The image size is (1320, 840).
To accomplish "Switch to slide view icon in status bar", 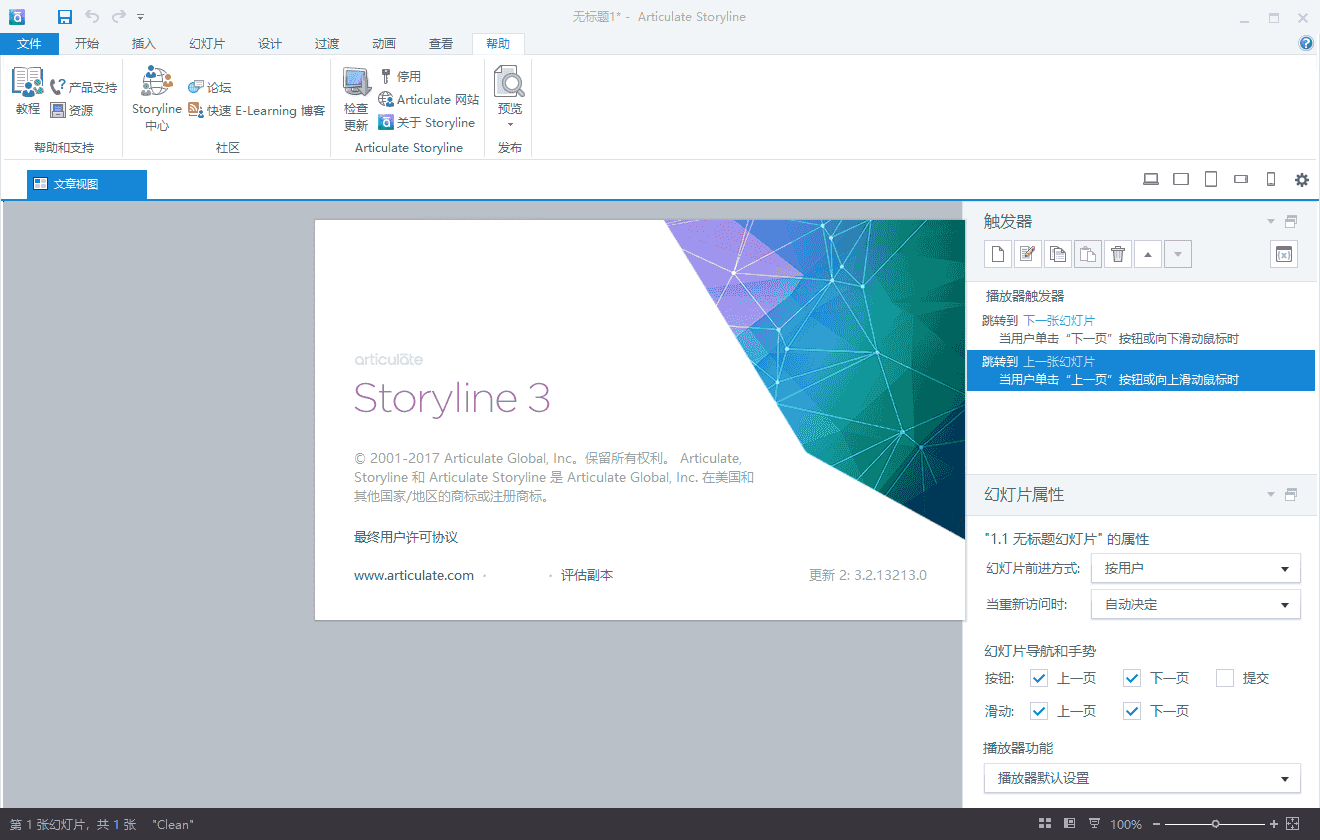I will click(1070, 824).
